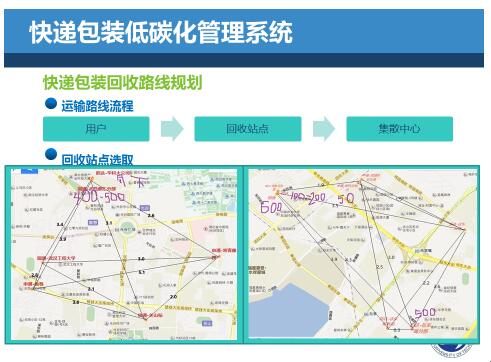491x362 pixels.
Task: Click circular logo at slide bottom-right corner
Action: [x=452, y=350]
